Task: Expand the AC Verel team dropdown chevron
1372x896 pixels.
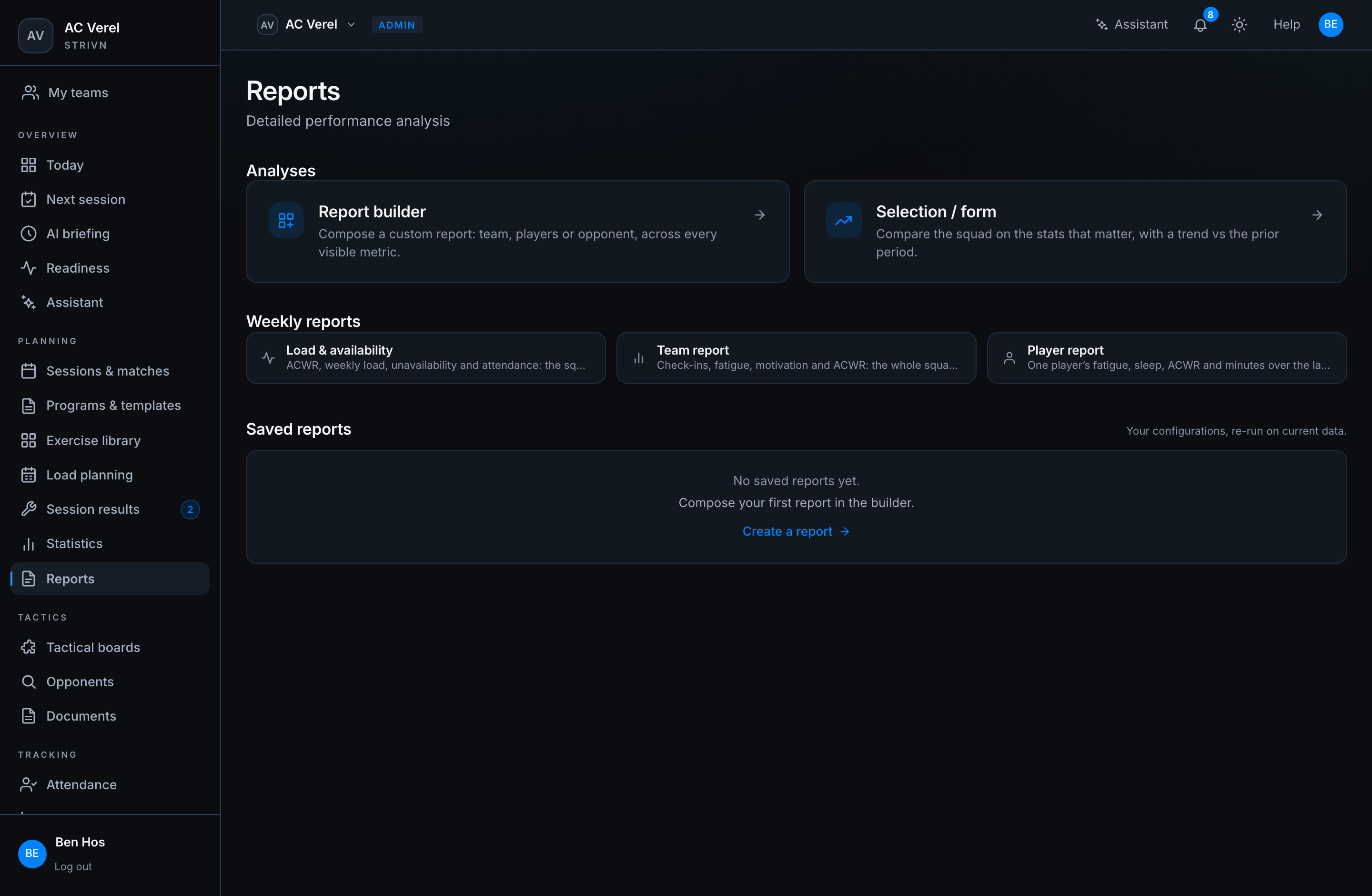Action: tap(351, 25)
